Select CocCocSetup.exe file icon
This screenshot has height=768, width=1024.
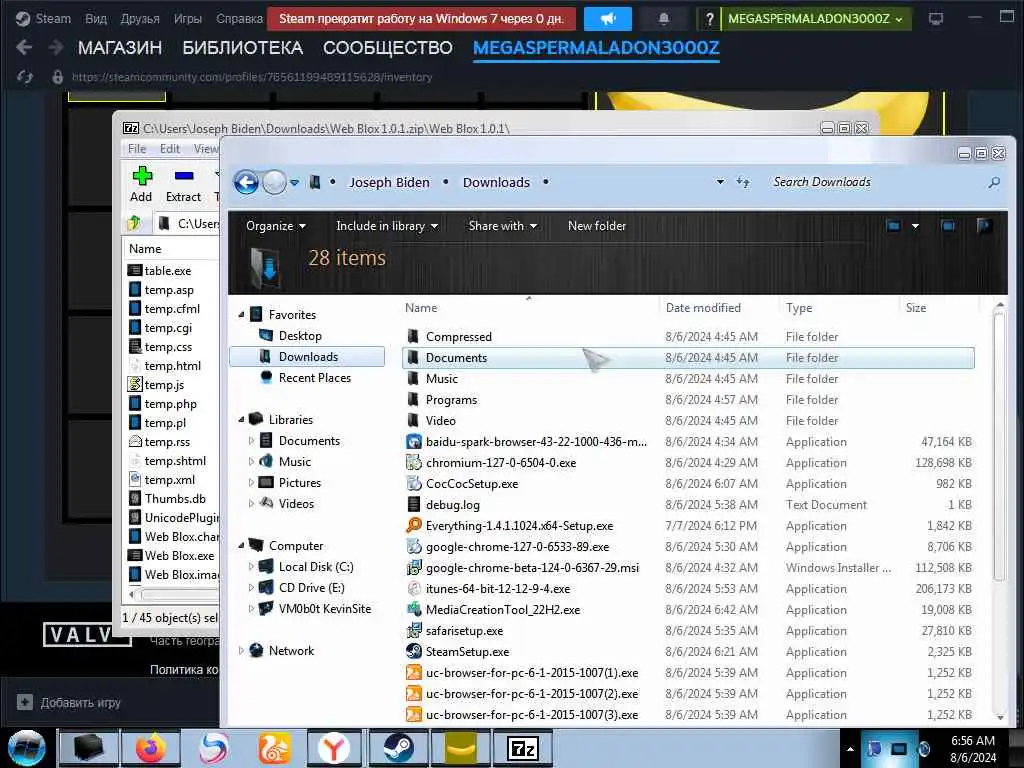point(413,484)
